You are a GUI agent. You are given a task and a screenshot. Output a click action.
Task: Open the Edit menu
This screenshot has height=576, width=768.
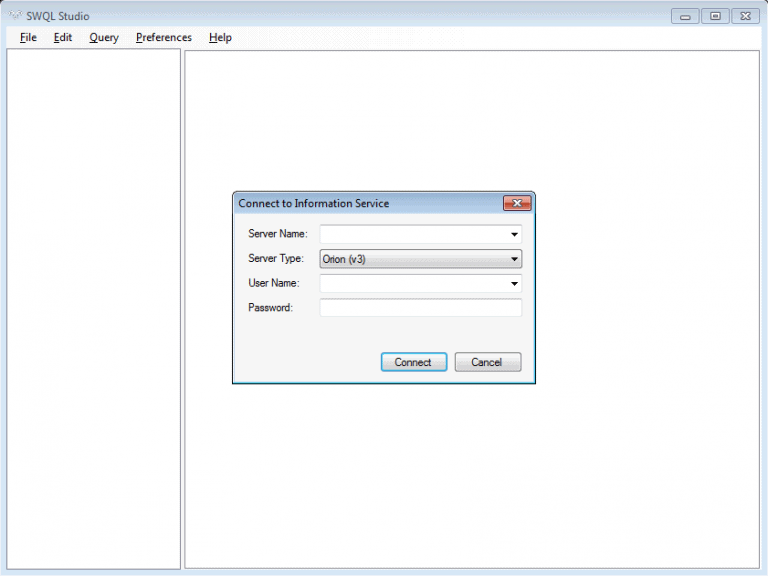click(63, 37)
